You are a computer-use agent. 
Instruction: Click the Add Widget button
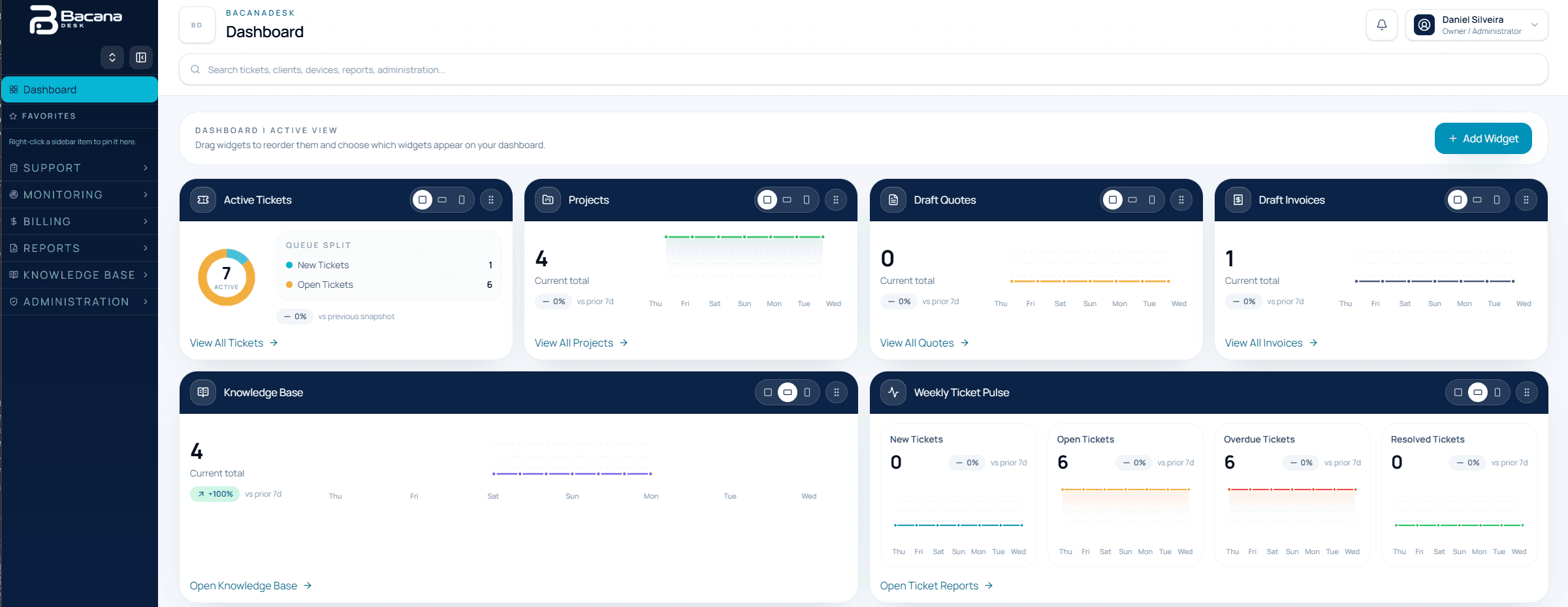point(1483,138)
